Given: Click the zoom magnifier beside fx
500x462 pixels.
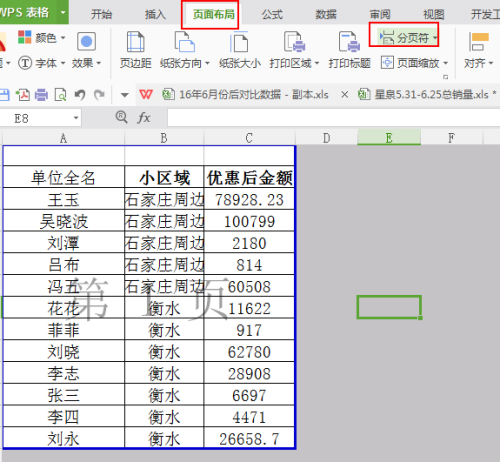Looking at the screenshot, I should 121,117.
